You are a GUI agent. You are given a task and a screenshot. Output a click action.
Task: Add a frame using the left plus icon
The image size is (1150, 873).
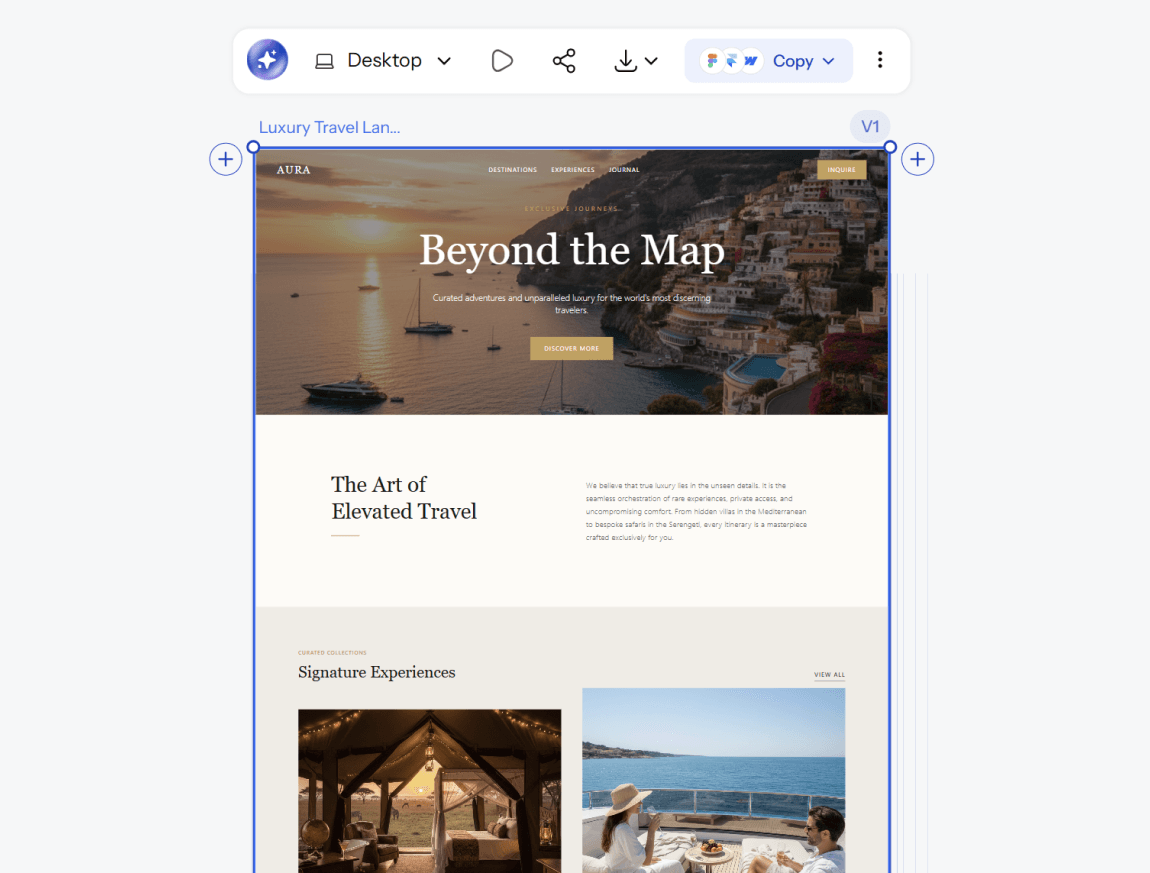click(x=226, y=159)
